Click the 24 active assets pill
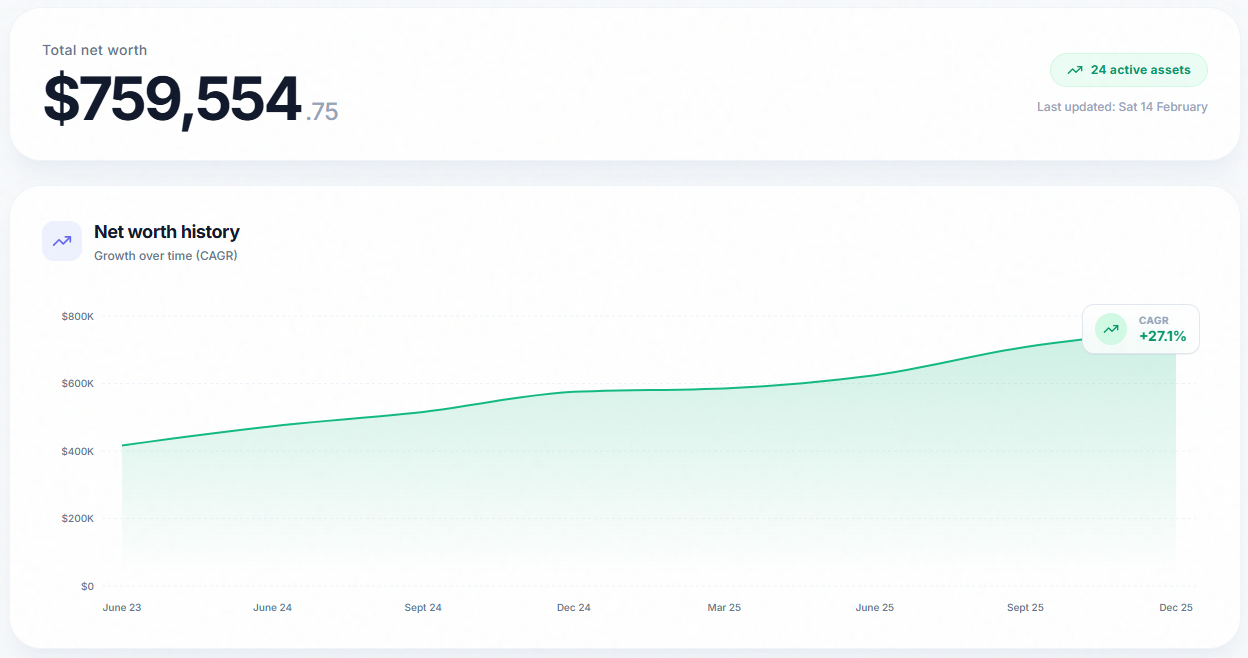1248x658 pixels. click(1129, 70)
